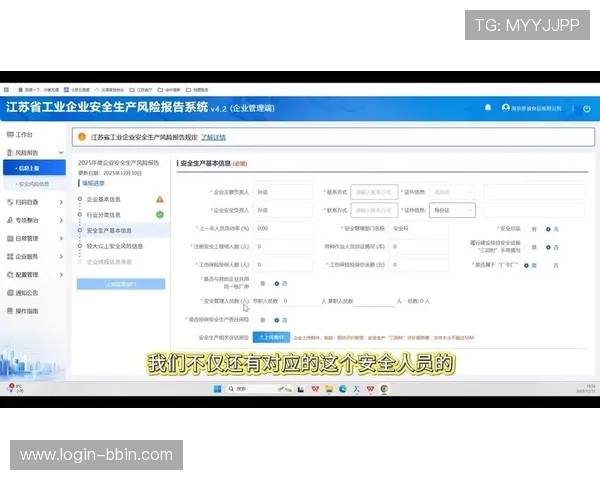
Task: Click the 工伤保险投保总金额 input field
Action: click(x=419, y=264)
